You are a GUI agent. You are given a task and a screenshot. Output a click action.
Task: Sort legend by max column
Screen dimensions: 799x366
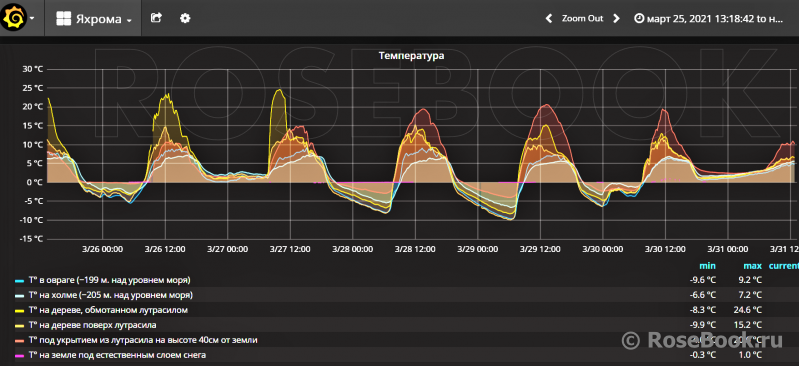point(752,266)
